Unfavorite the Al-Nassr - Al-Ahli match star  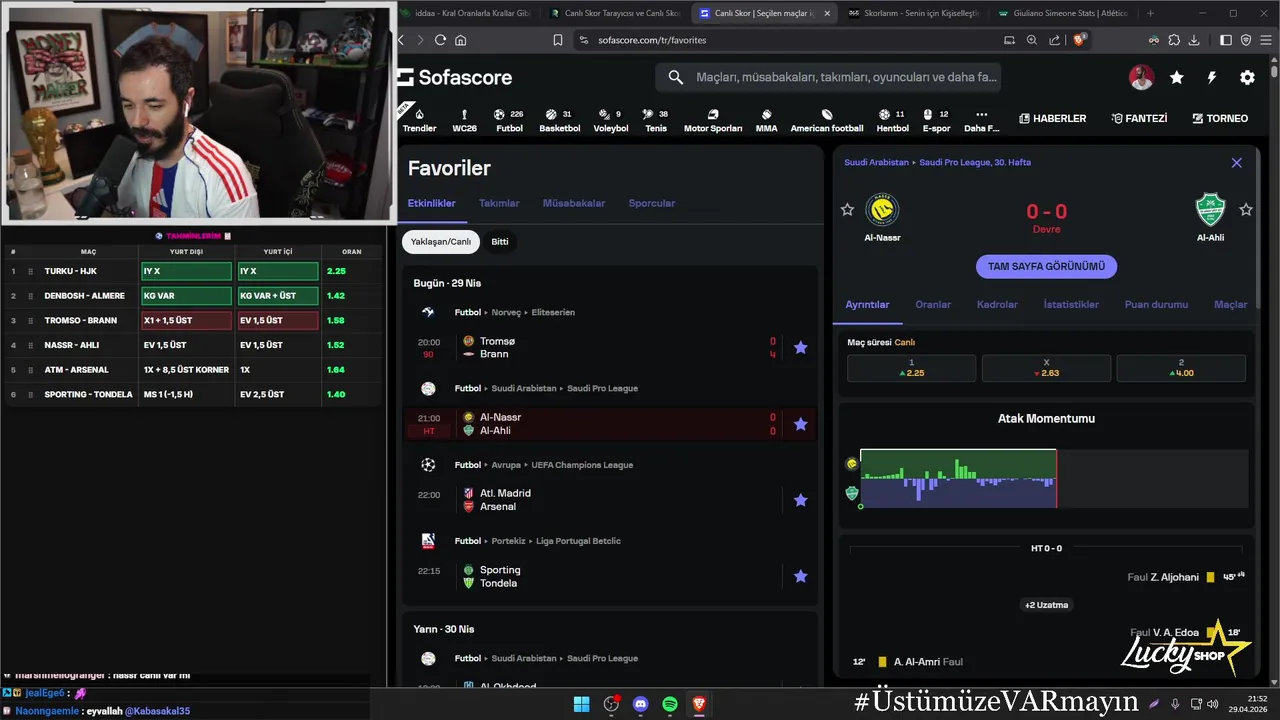[x=800, y=424]
